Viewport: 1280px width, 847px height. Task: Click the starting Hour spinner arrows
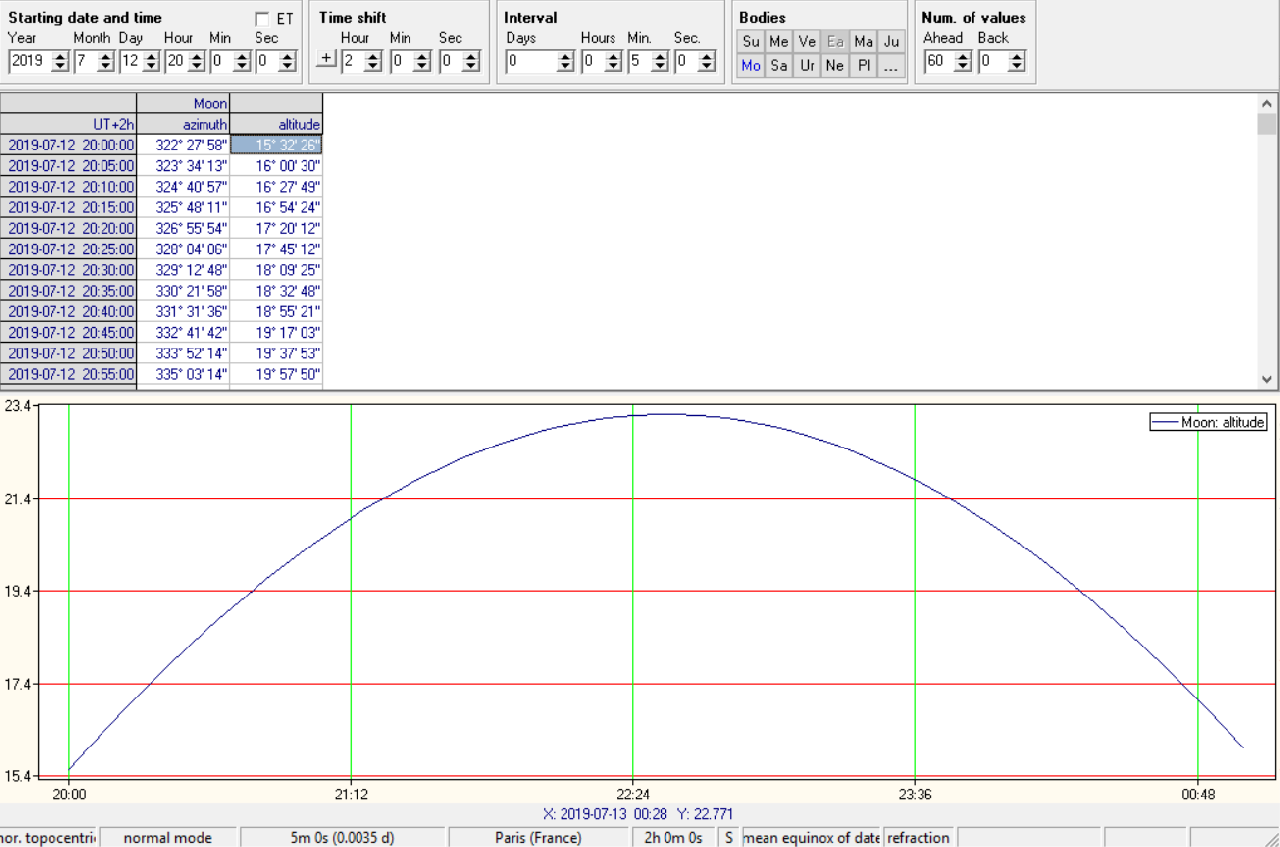pyautogui.click(x=197, y=61)
